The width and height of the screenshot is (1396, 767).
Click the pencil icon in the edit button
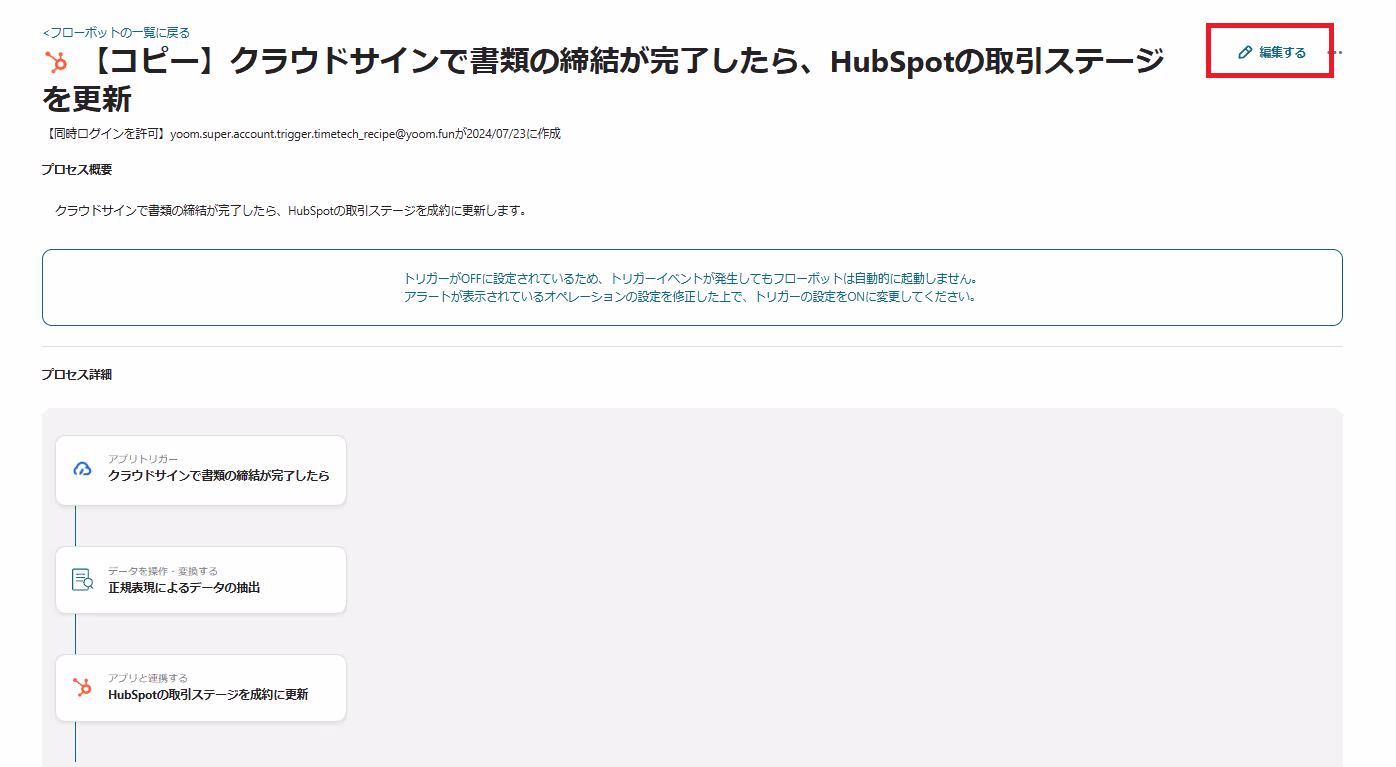click(x=1245, y=52)
